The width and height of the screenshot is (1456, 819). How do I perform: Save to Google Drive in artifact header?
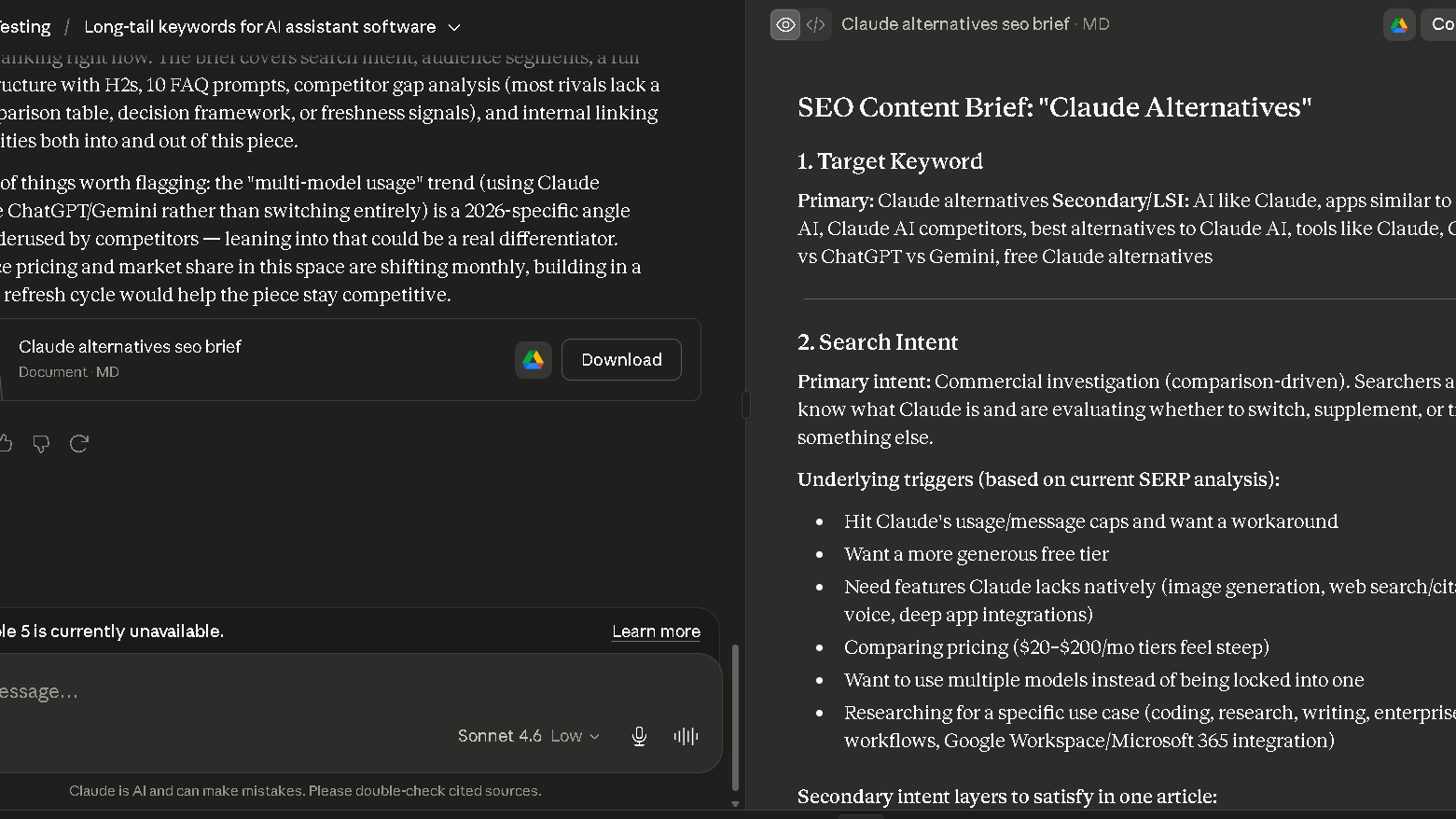1399,24
